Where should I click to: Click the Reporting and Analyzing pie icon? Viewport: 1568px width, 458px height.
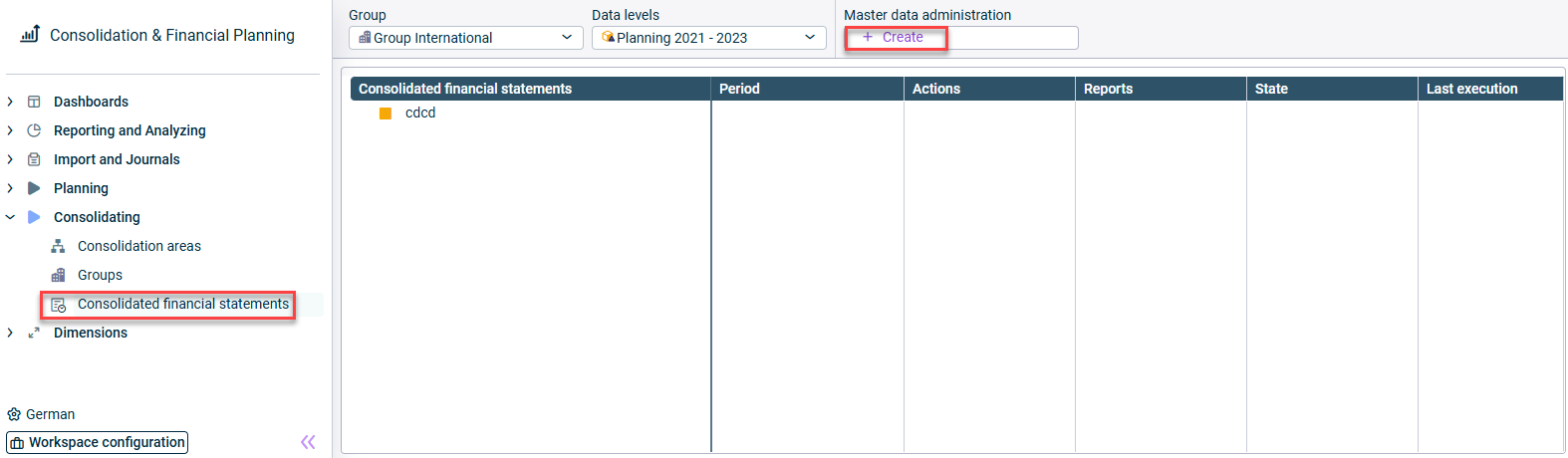34,130
